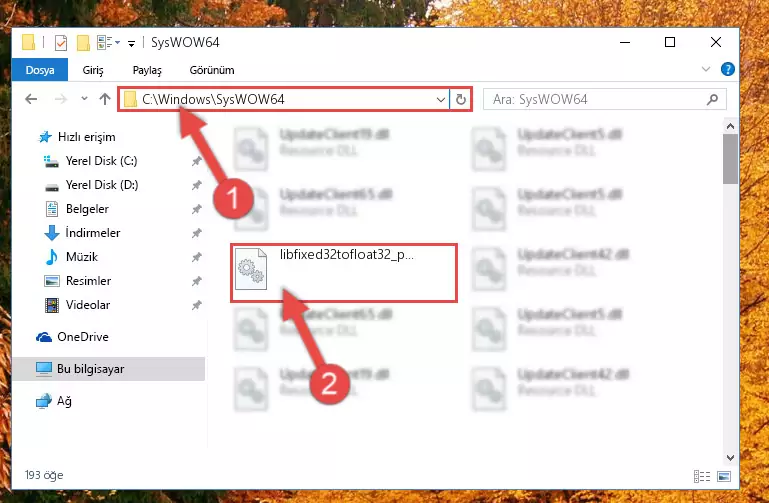Click the Bu bilgisayar monitor icon

point(44,369)
